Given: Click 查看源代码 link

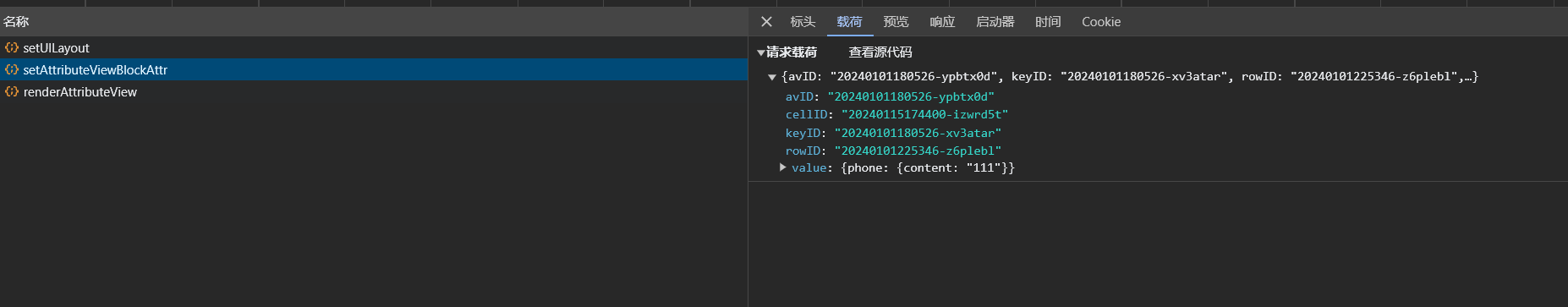Looking at the screenshot, I should (880, 52).
